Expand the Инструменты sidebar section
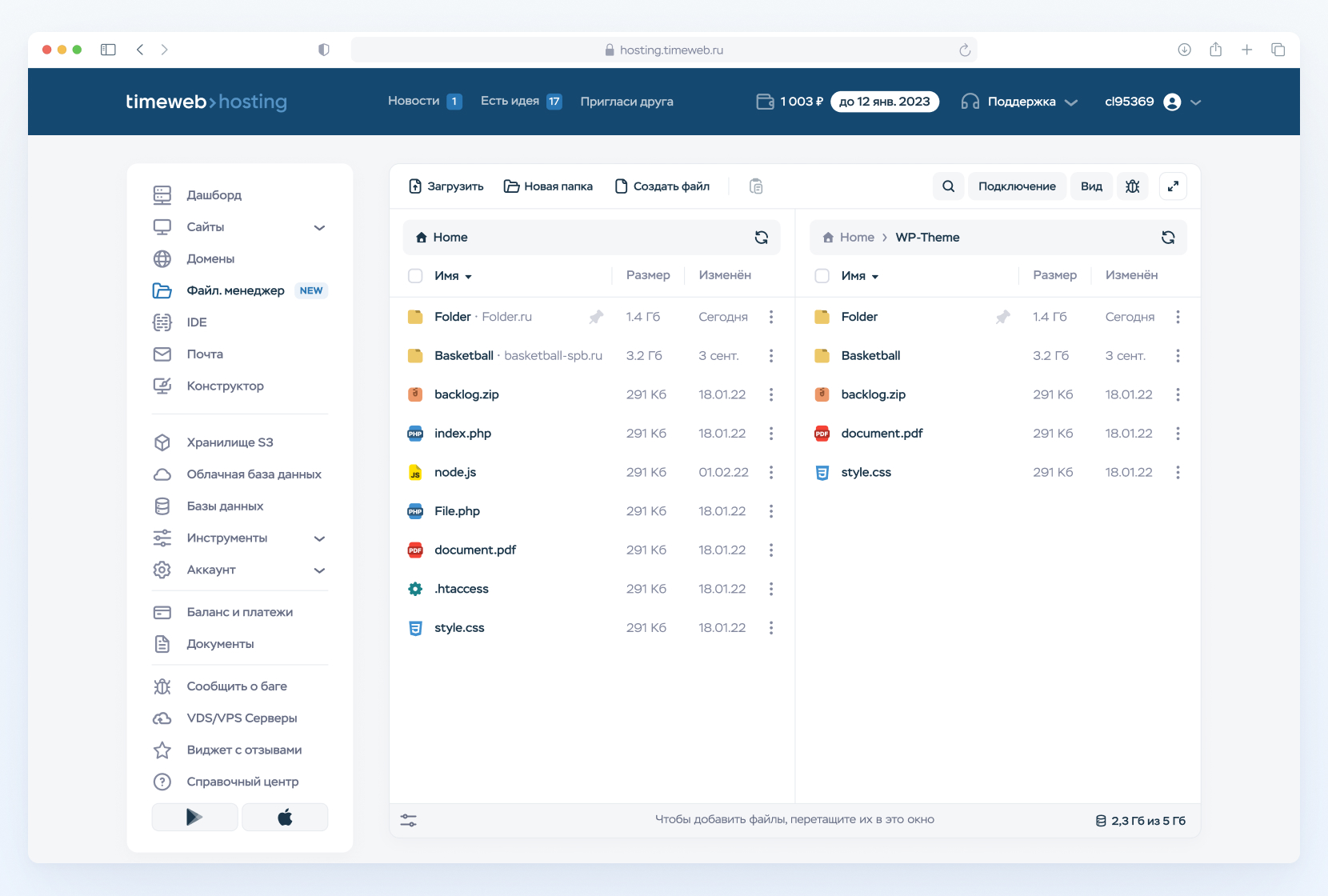The height and width of the screenshot is (896, 1328). point(319,538)
